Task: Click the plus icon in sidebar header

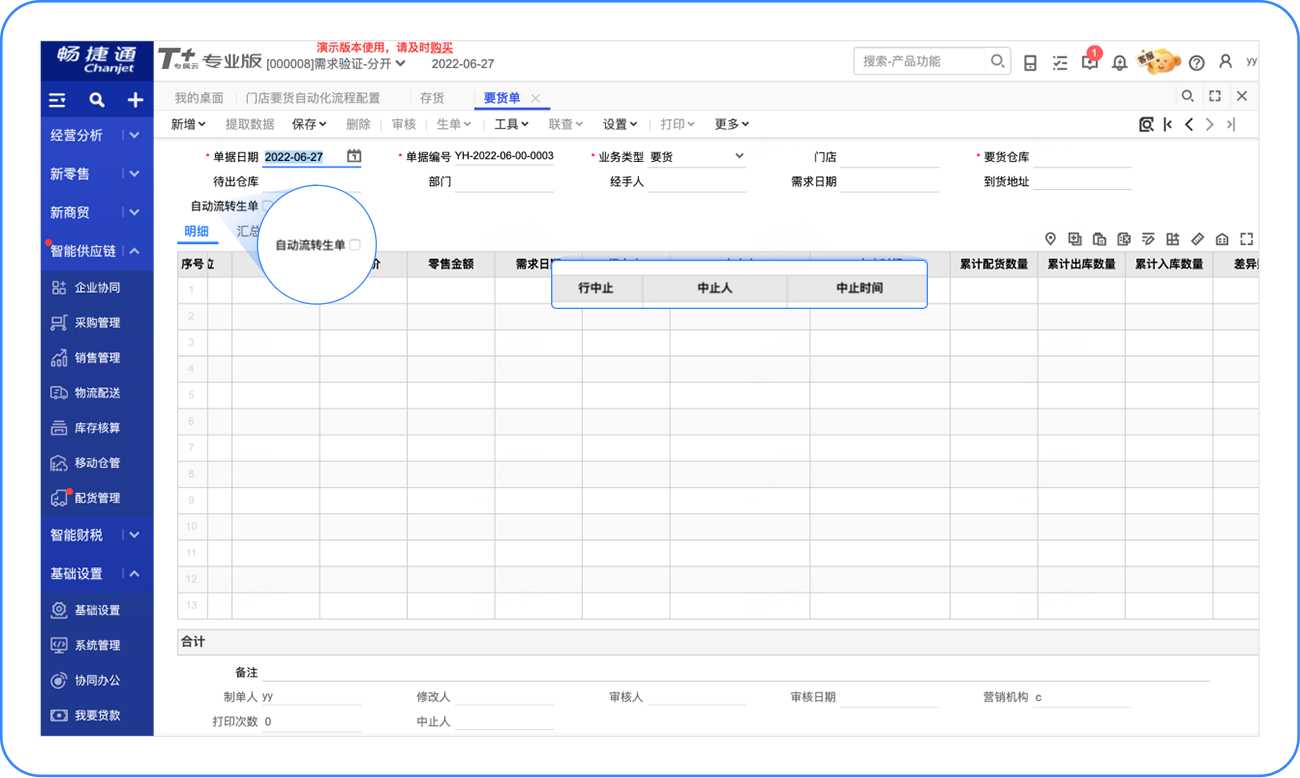Action: click(x=135, y=100)
